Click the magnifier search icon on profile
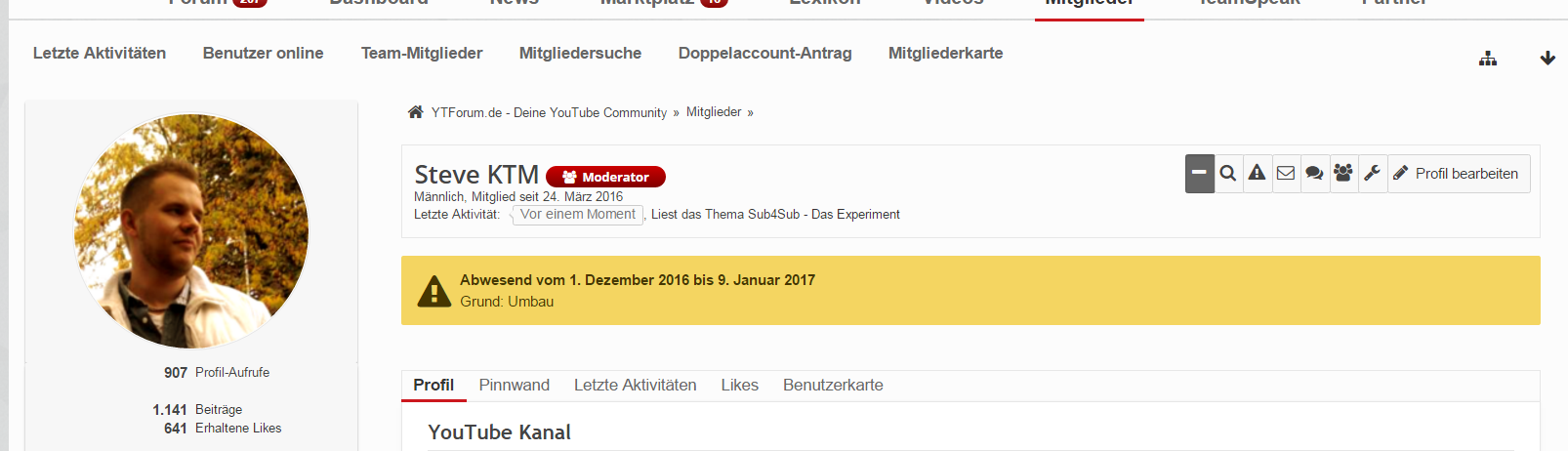The width and height of the screenshot is (1568, 451). pyautogui.click(x=1228, y=174)
